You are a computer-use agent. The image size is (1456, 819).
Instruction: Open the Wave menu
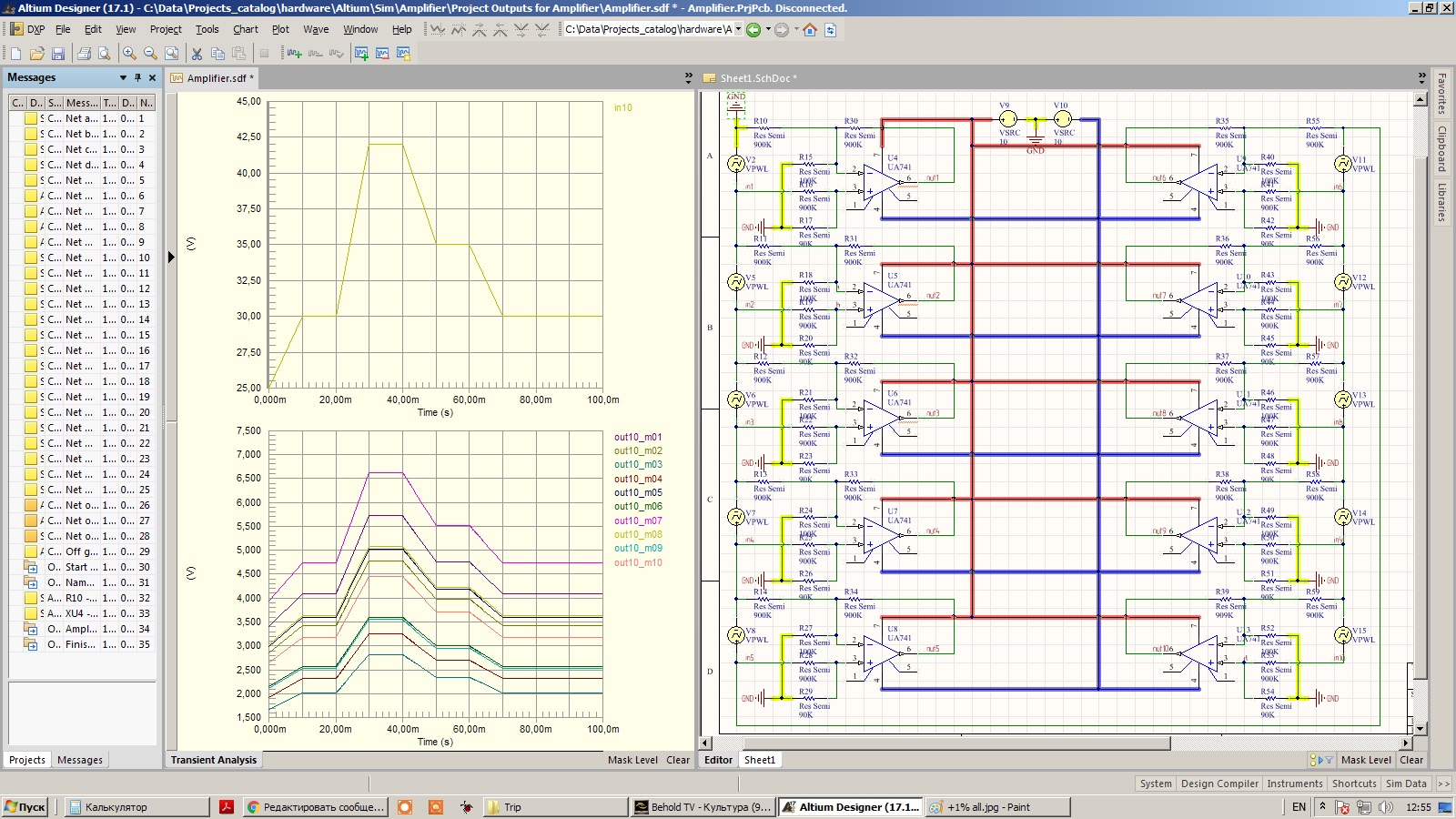316,29
